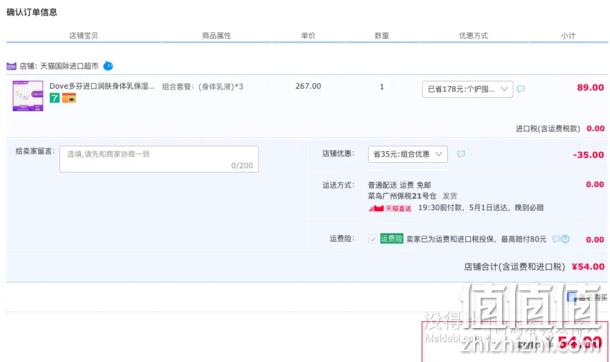Click comment icon beside 已省178元 dropdown

click(x=521, y=89)
